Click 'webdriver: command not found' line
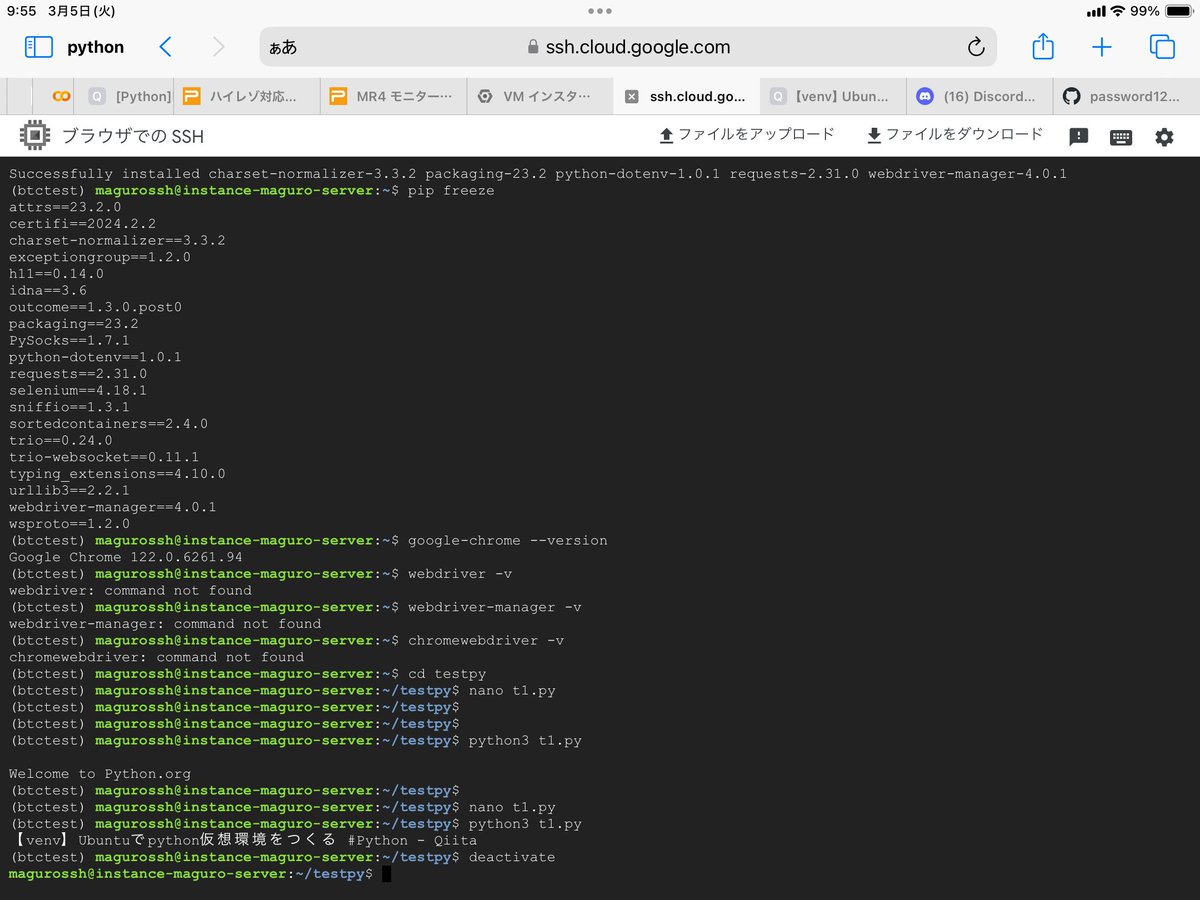 pos(130,590)
